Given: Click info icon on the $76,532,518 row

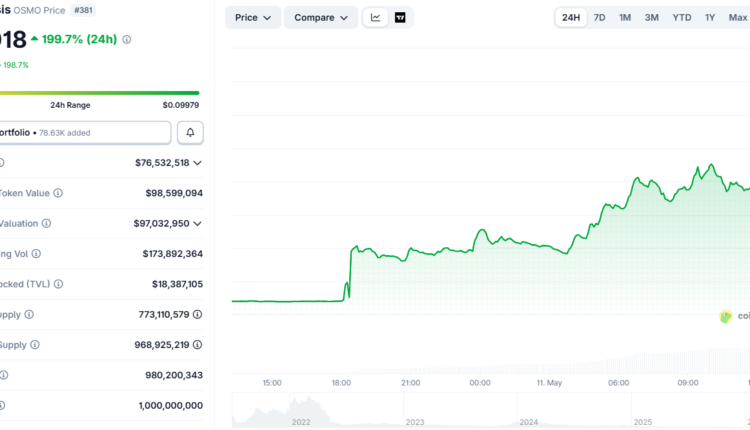Looking at the screenshot, I should [2, 163].
